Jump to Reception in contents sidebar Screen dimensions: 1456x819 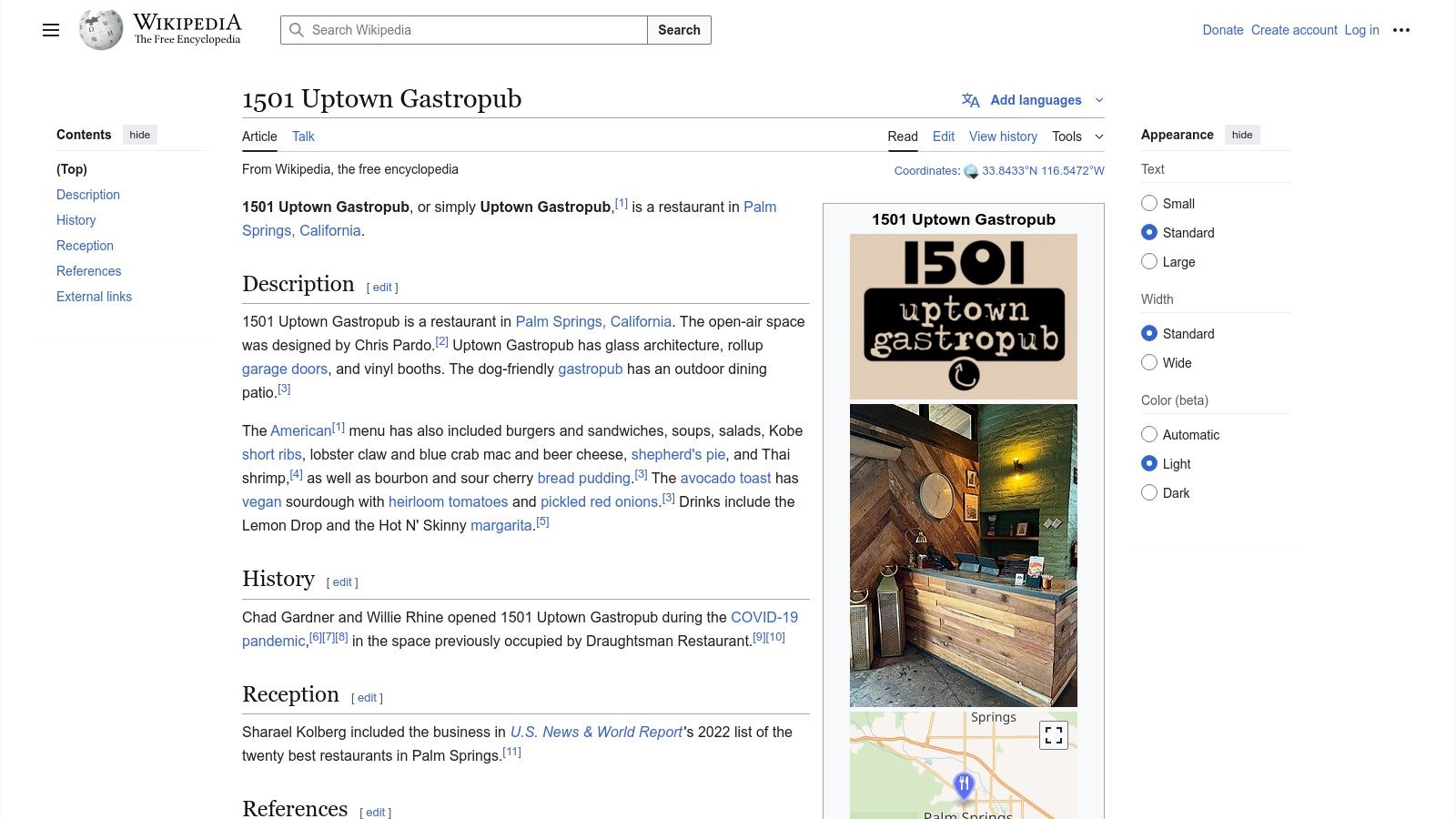coord(85,246)
